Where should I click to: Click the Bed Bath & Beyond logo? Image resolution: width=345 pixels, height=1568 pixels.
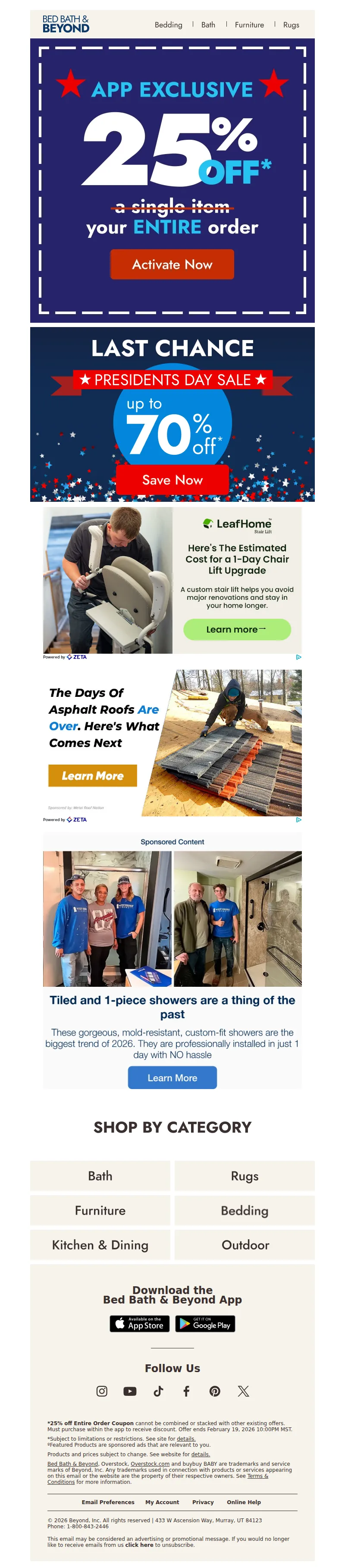[66, 24]
